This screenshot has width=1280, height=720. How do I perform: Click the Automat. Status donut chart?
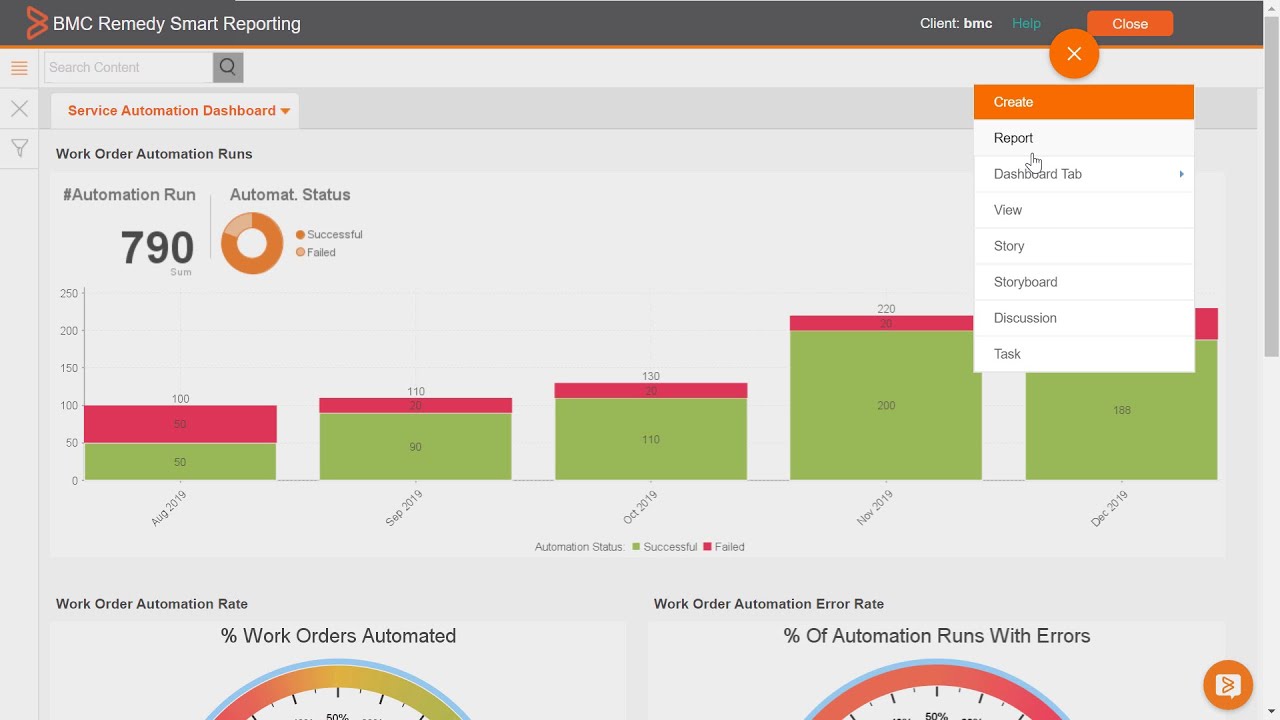tap(252, 243)
